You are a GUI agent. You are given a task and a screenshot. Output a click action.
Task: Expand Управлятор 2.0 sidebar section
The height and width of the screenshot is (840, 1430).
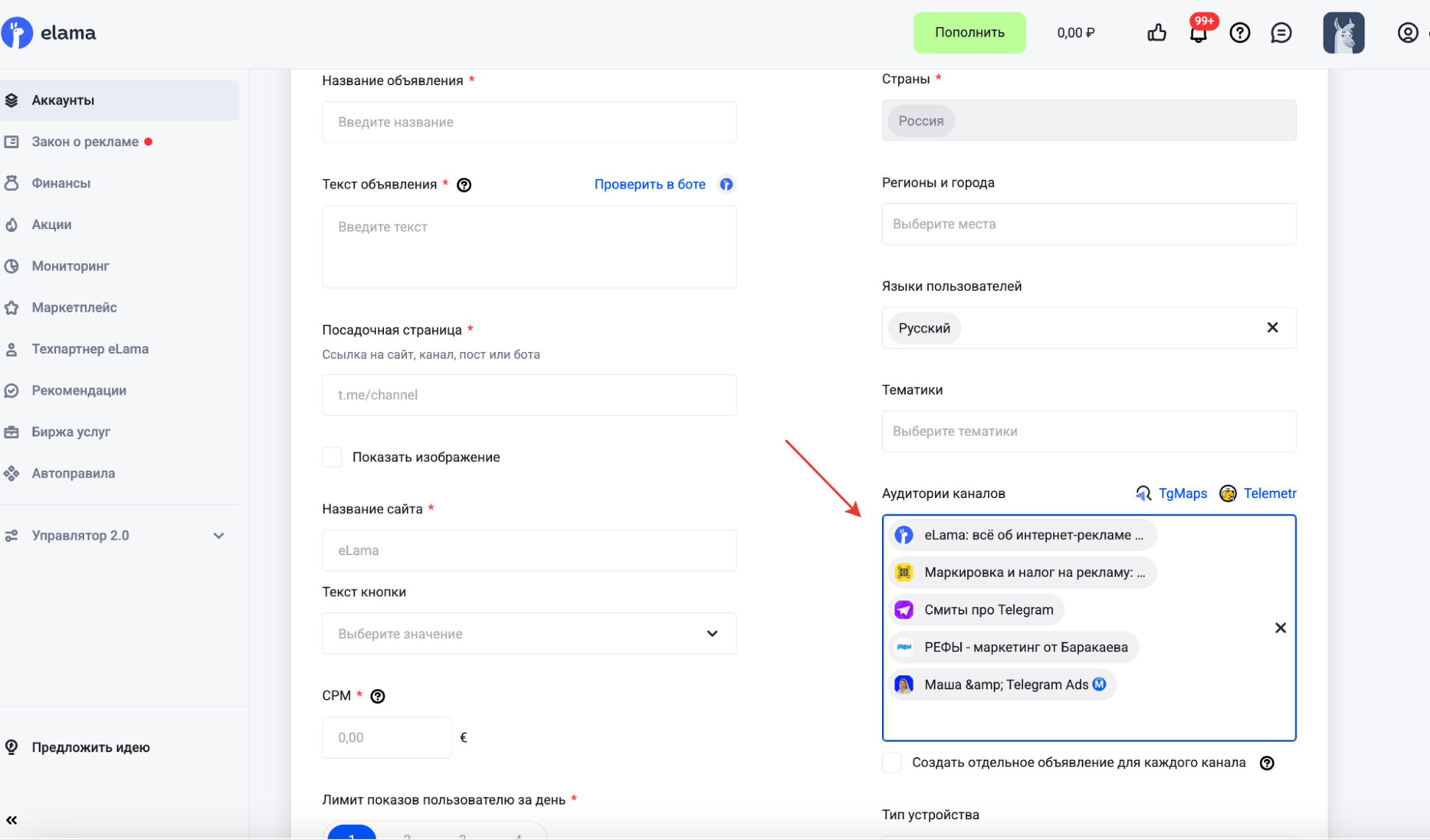(x=219, y=536)
